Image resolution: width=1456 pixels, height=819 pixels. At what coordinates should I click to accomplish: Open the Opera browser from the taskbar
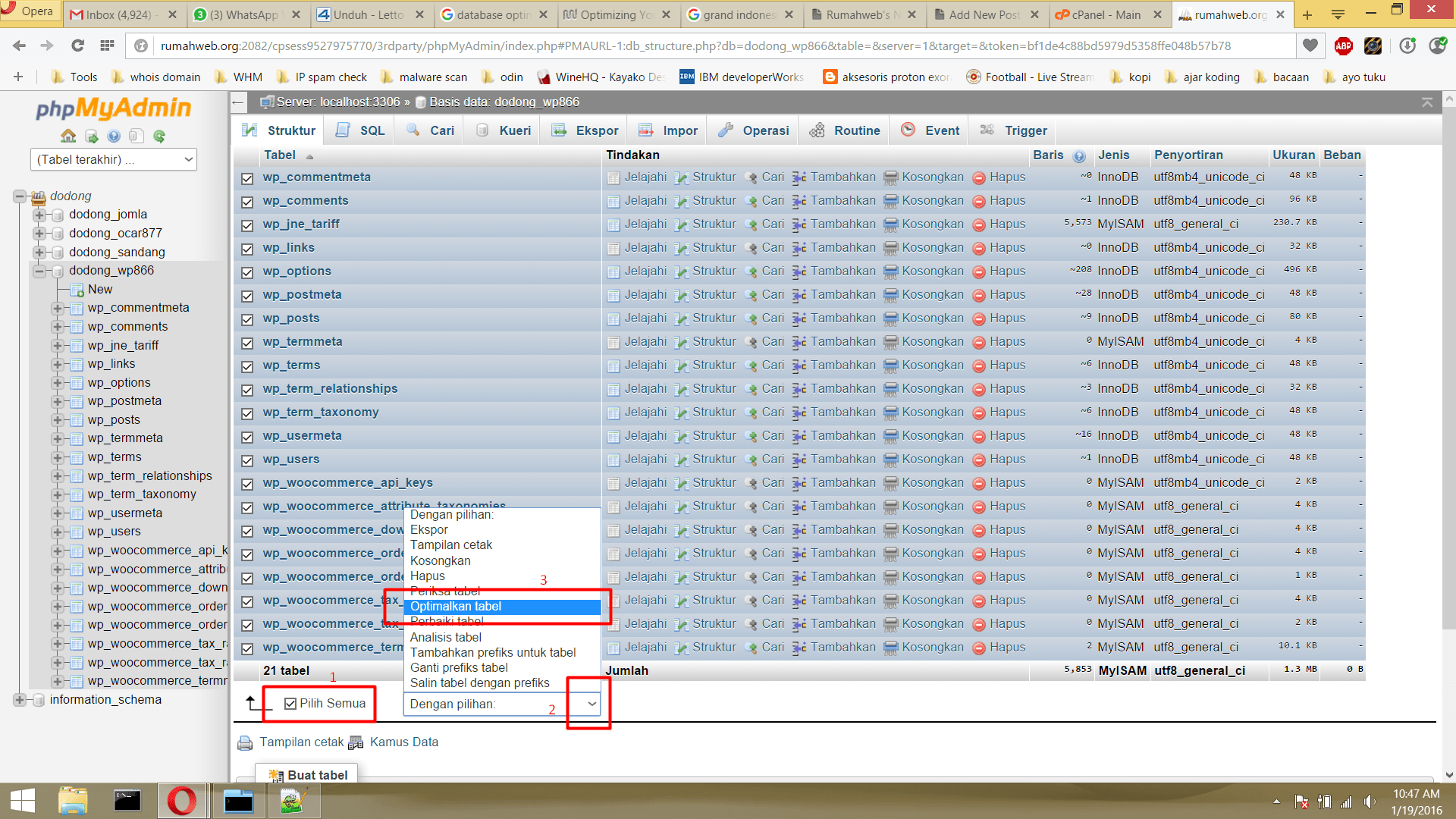point(181,801)
